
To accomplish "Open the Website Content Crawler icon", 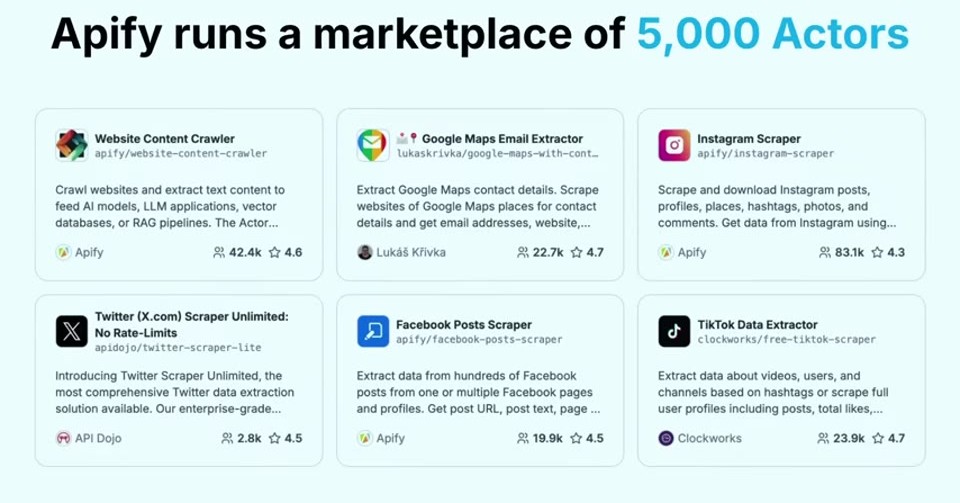I will (x=71, y=146).
